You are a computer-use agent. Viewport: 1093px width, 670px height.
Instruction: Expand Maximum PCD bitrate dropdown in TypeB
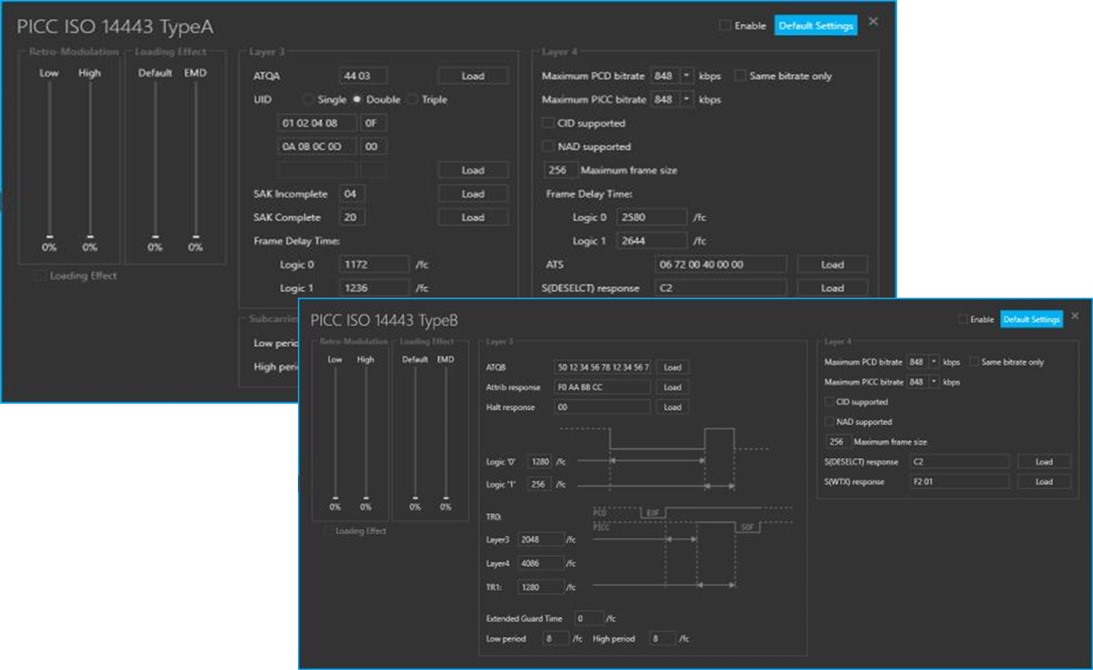click(934, 362)
